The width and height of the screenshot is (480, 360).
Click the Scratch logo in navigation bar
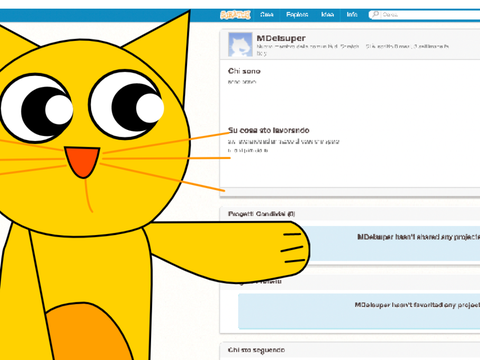pos(235,15)
